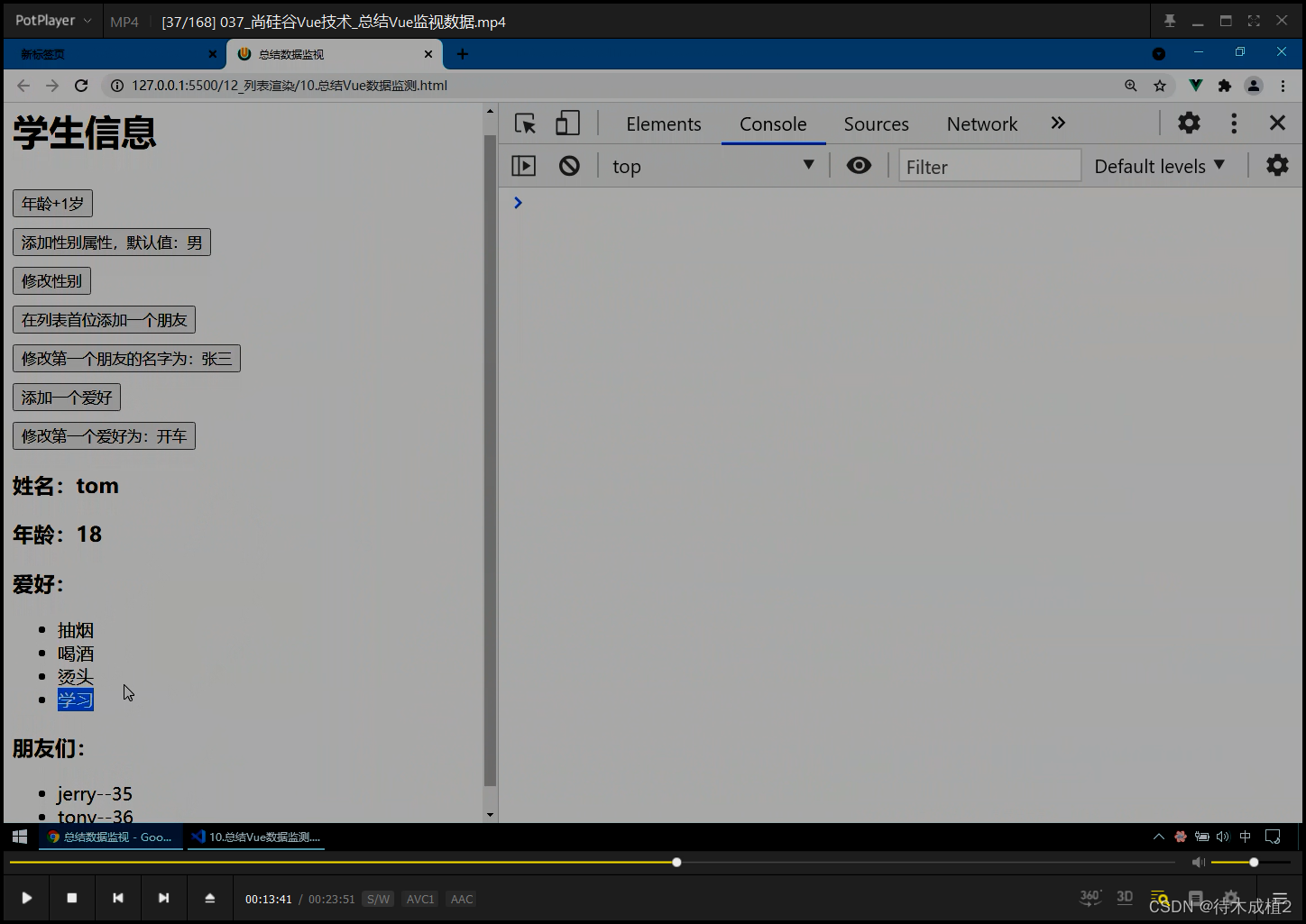Toggle 360 degree video mode
This screenshot has width=1306, height=924.
pos(1090,897)
